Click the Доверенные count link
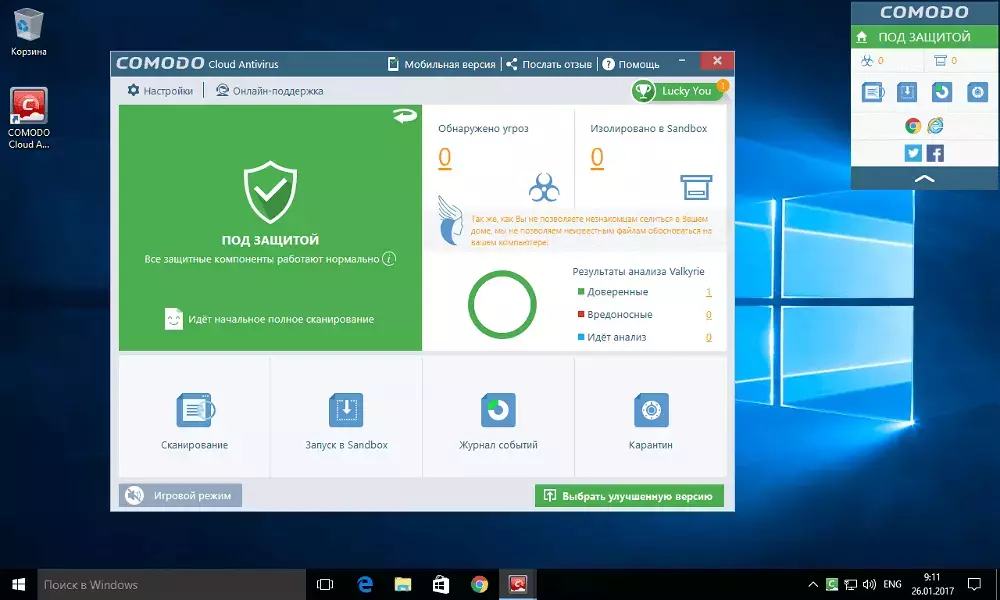The image size is (1000, 600). pyautogui.click(x=709, y=292)
